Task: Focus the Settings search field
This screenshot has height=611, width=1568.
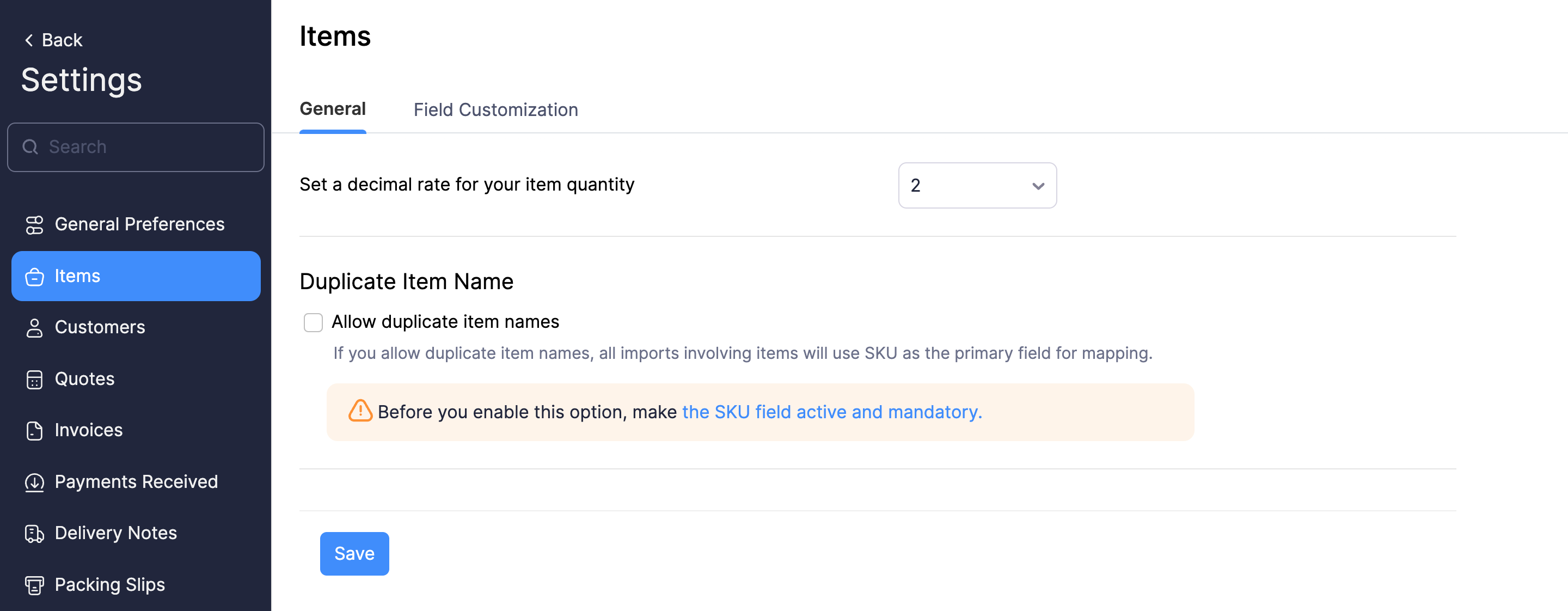Action: pos(146,147)
